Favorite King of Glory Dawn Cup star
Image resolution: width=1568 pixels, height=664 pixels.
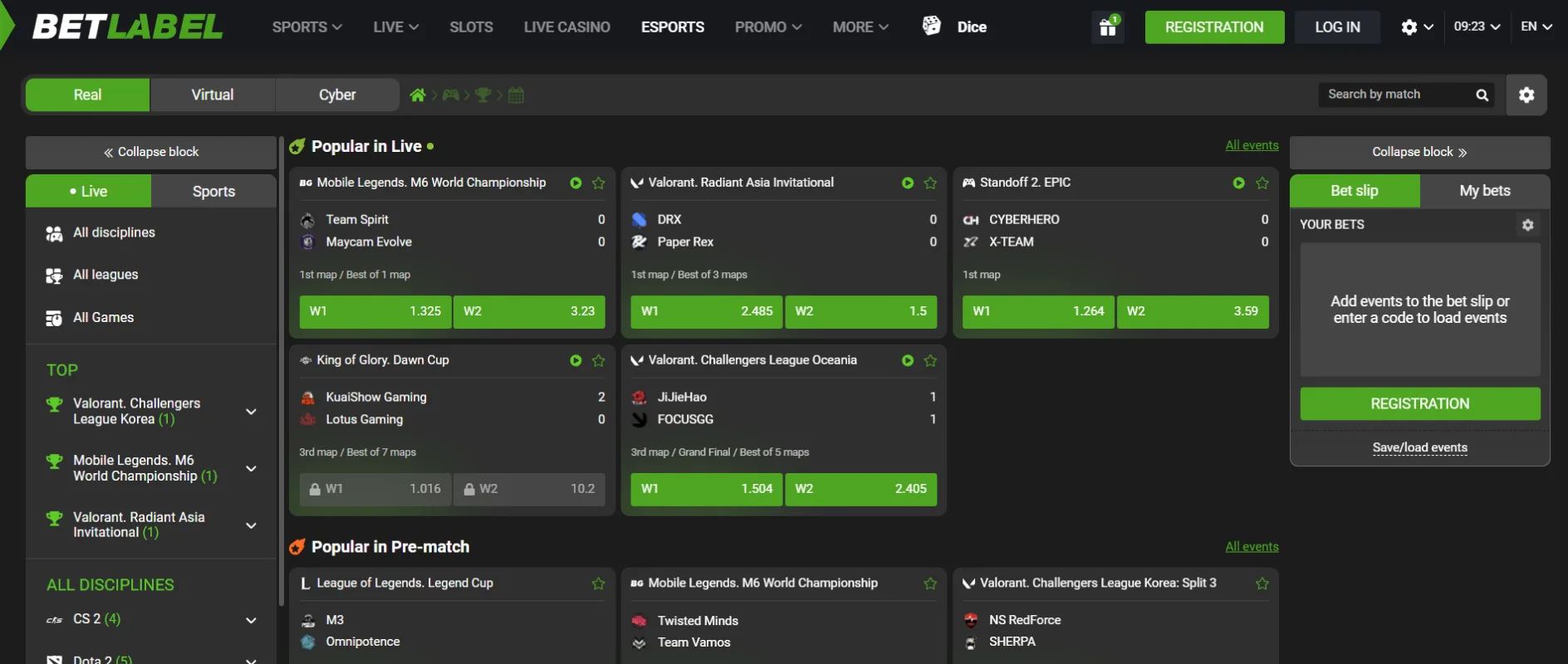point(599,360)
